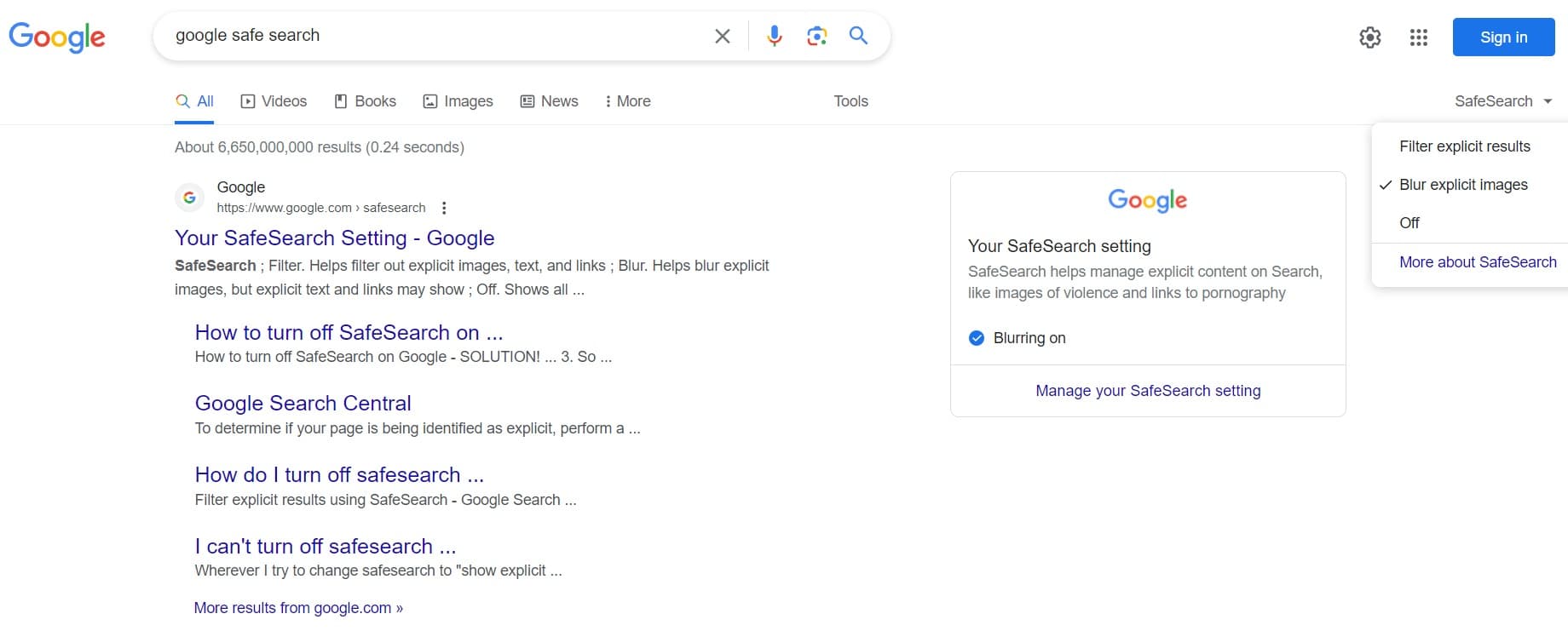Click Manage your SafeSearch setting link
Screen dimensions: 1568x631
click(x=1148, y=391)
